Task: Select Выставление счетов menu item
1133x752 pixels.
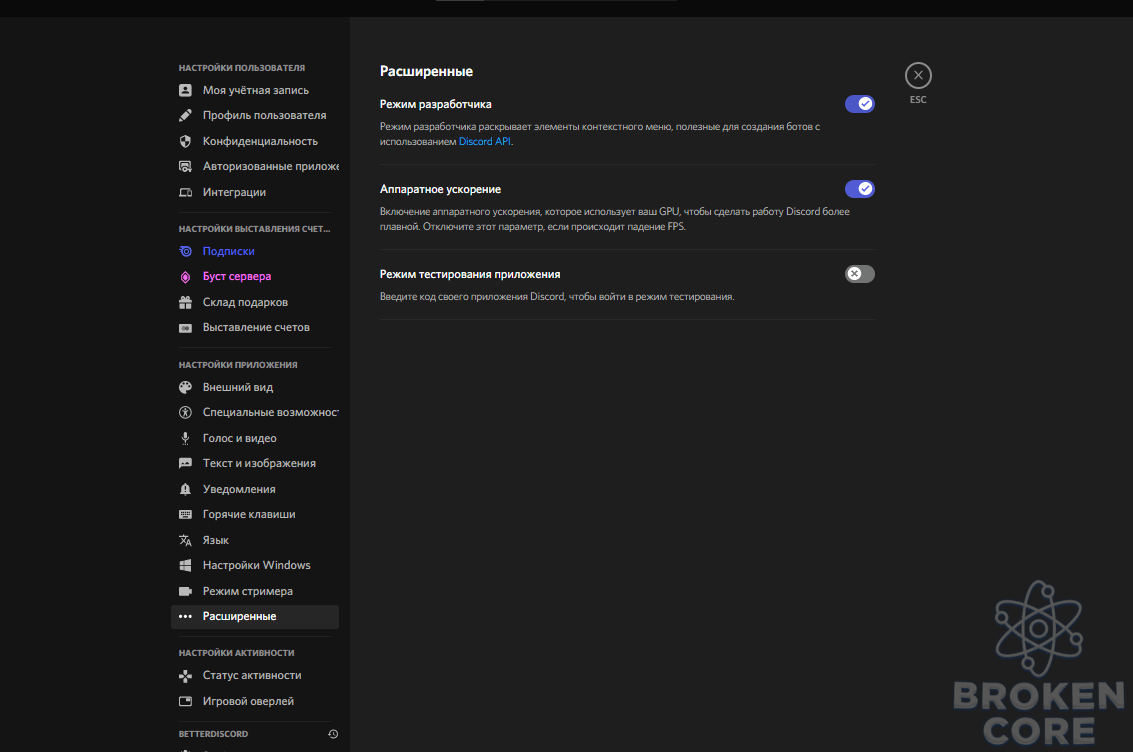Action: pos(255,327)
